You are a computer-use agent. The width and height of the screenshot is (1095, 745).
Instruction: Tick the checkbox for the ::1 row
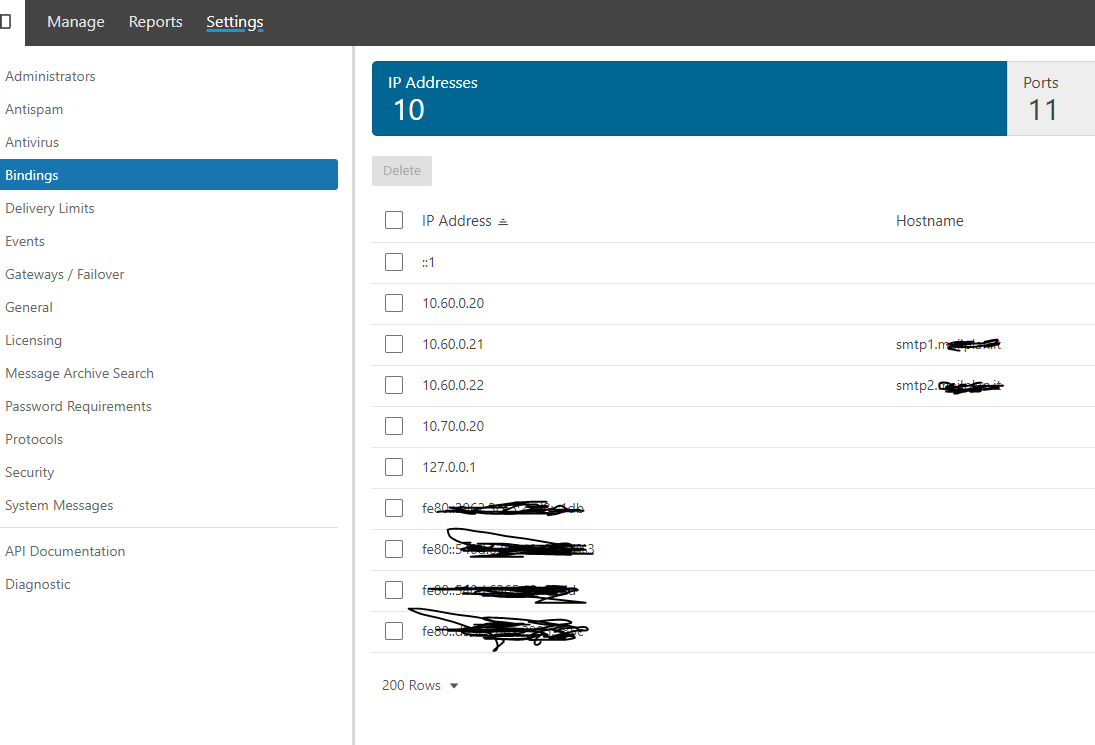pyautogui.click(x=394, y=262)
